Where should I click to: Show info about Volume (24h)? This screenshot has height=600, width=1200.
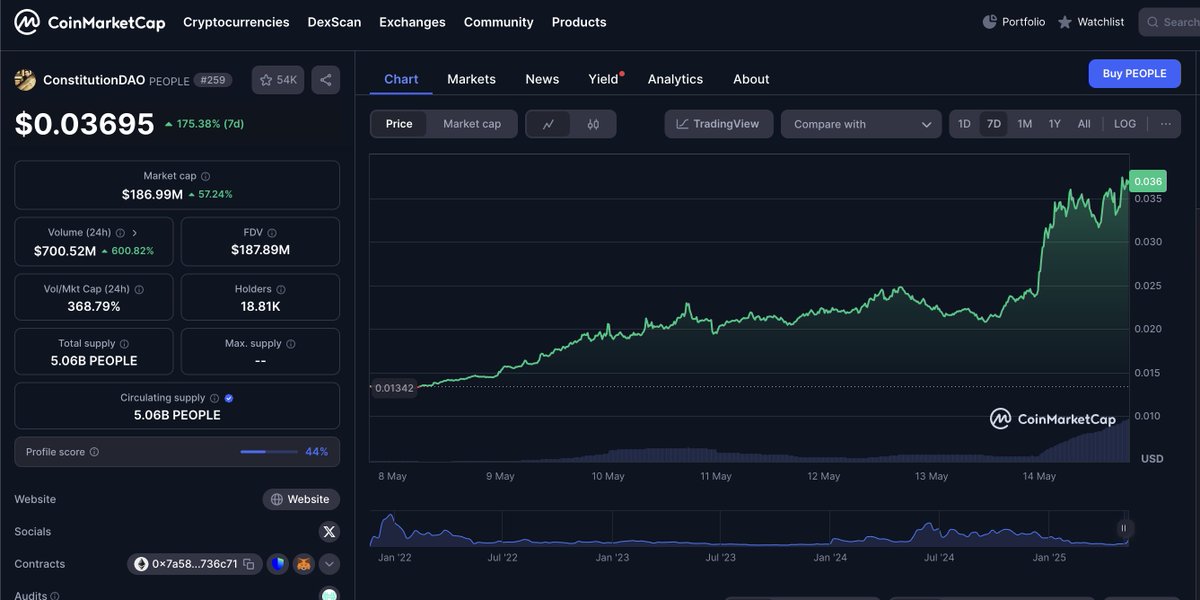coord(120,232)
